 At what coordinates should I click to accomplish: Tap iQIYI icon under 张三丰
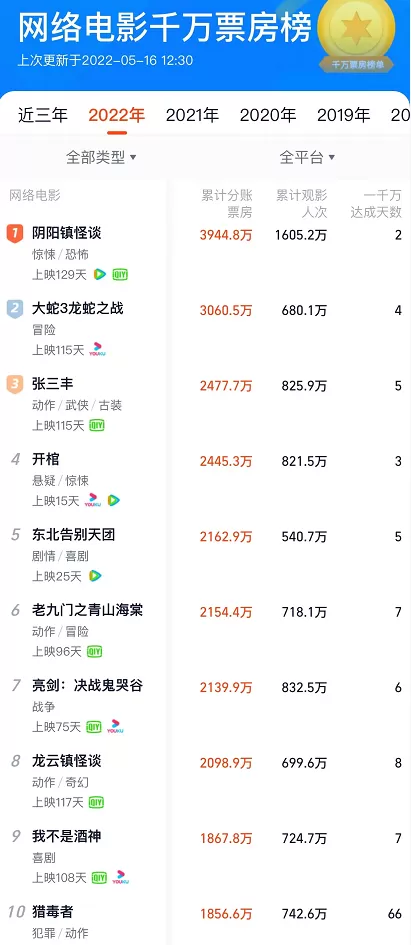click(x=97, y=425)
